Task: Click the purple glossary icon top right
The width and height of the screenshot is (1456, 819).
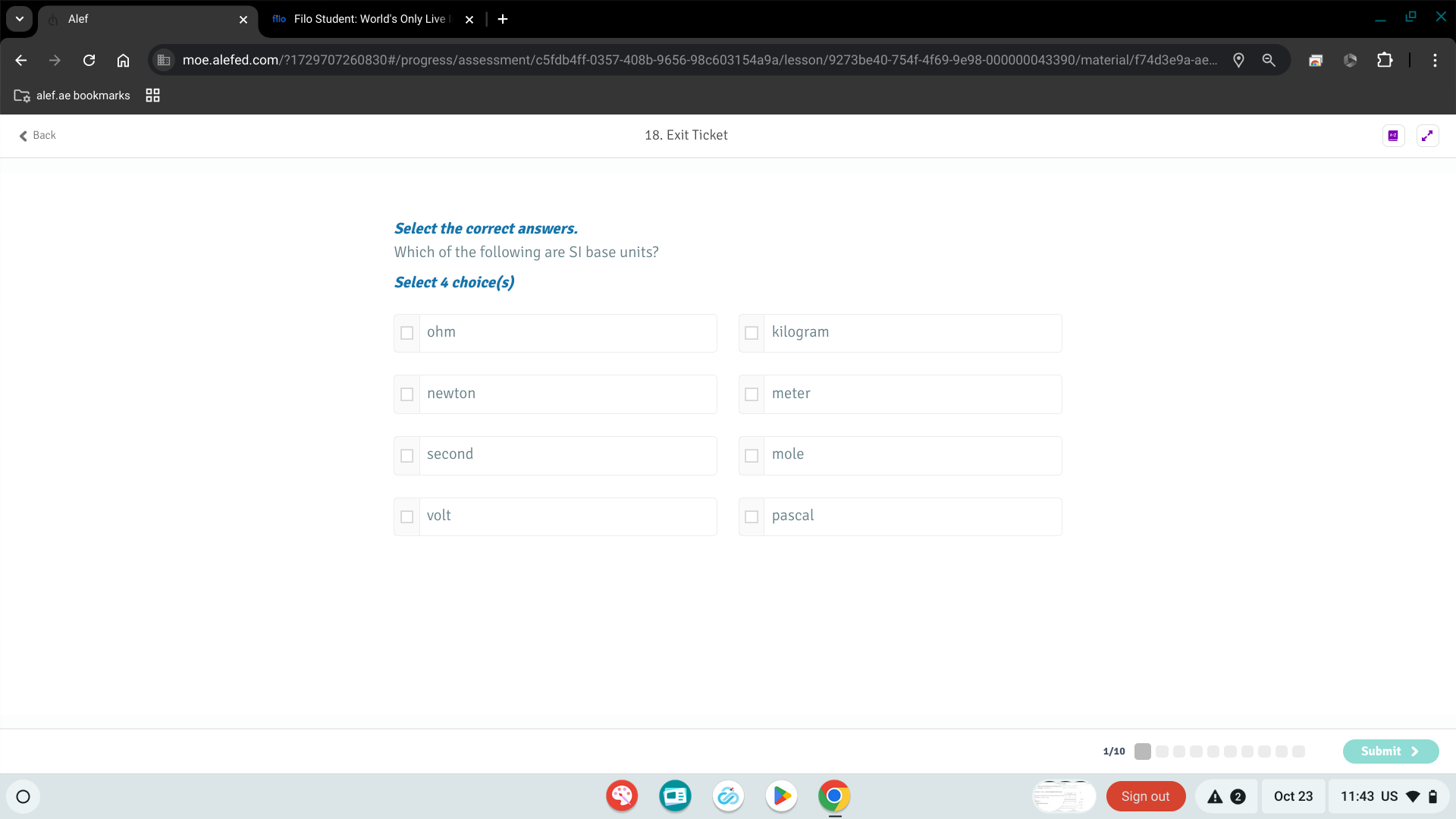Action: click(x=1393, y=136)
